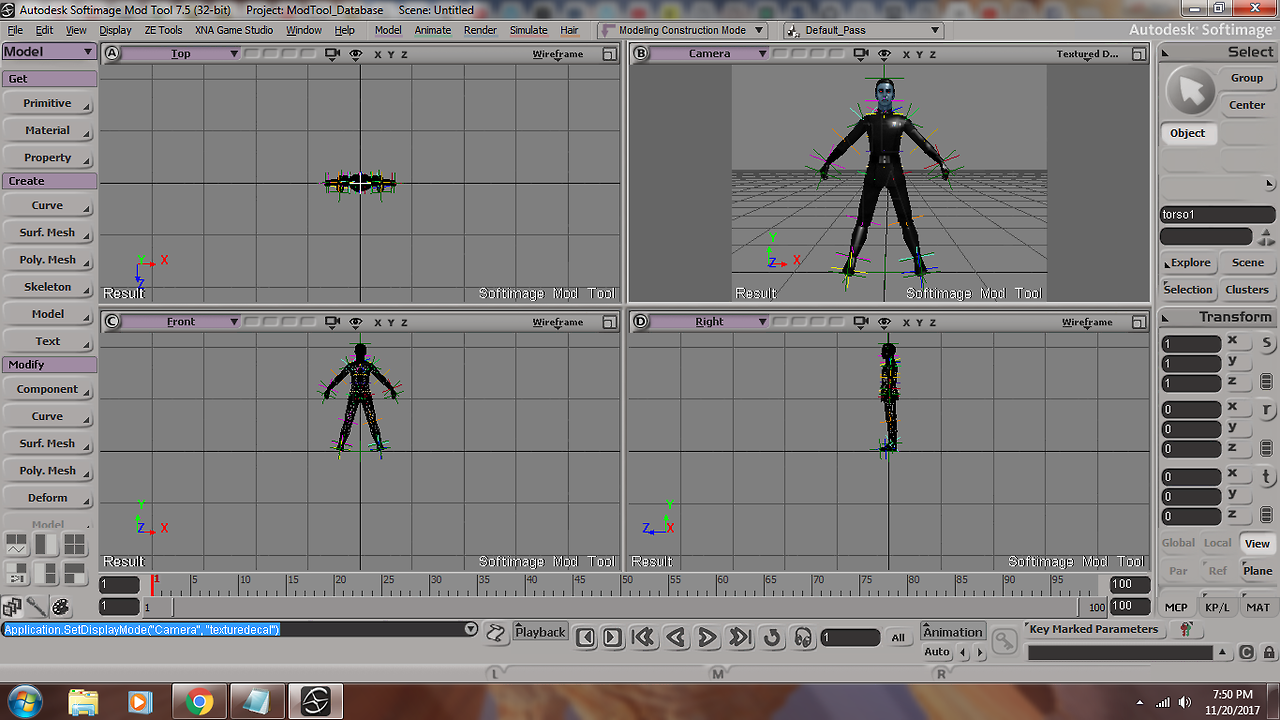1280x720 pixels.
Task: Click the stacked panels icon in lower-left panel
Action: 12,606
